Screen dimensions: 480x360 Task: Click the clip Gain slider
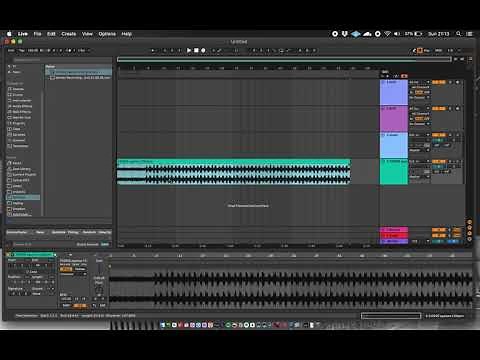(x=99, y=268)
